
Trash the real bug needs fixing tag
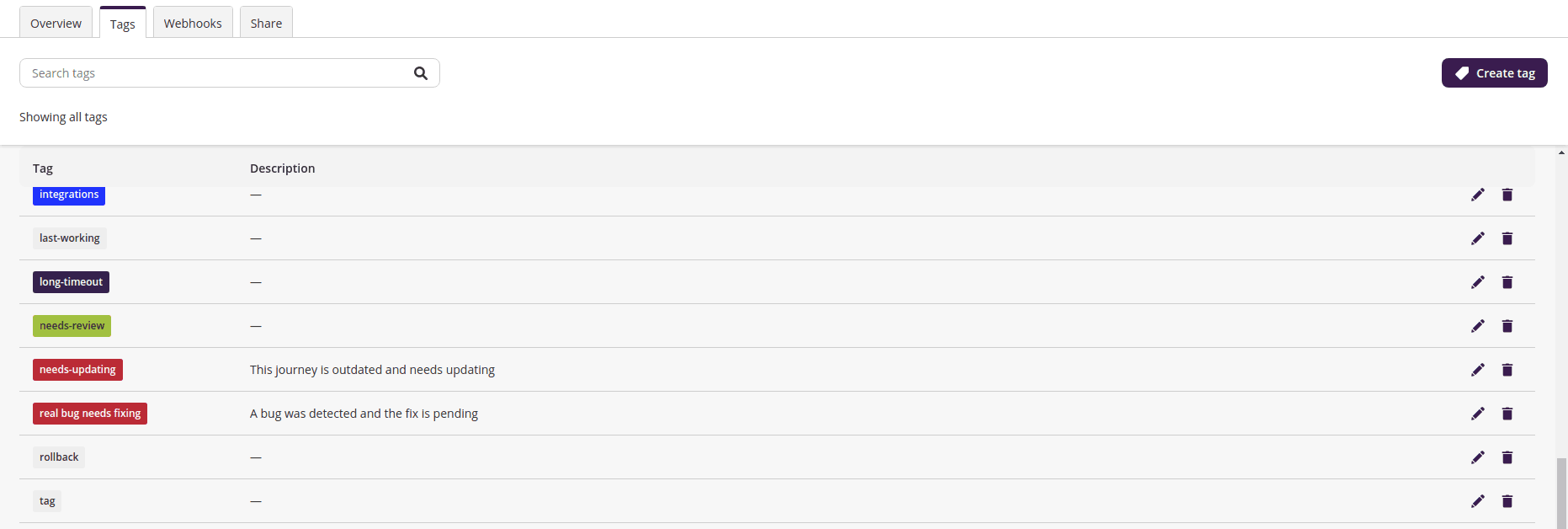point(1507,414)
